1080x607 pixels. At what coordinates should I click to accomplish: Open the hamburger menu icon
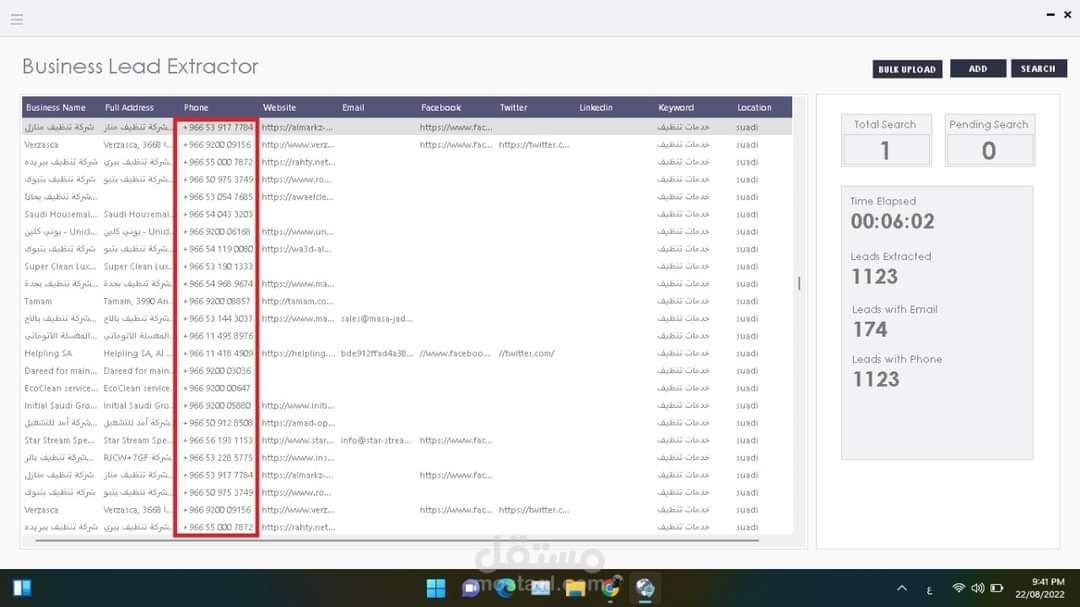[17, 19]
